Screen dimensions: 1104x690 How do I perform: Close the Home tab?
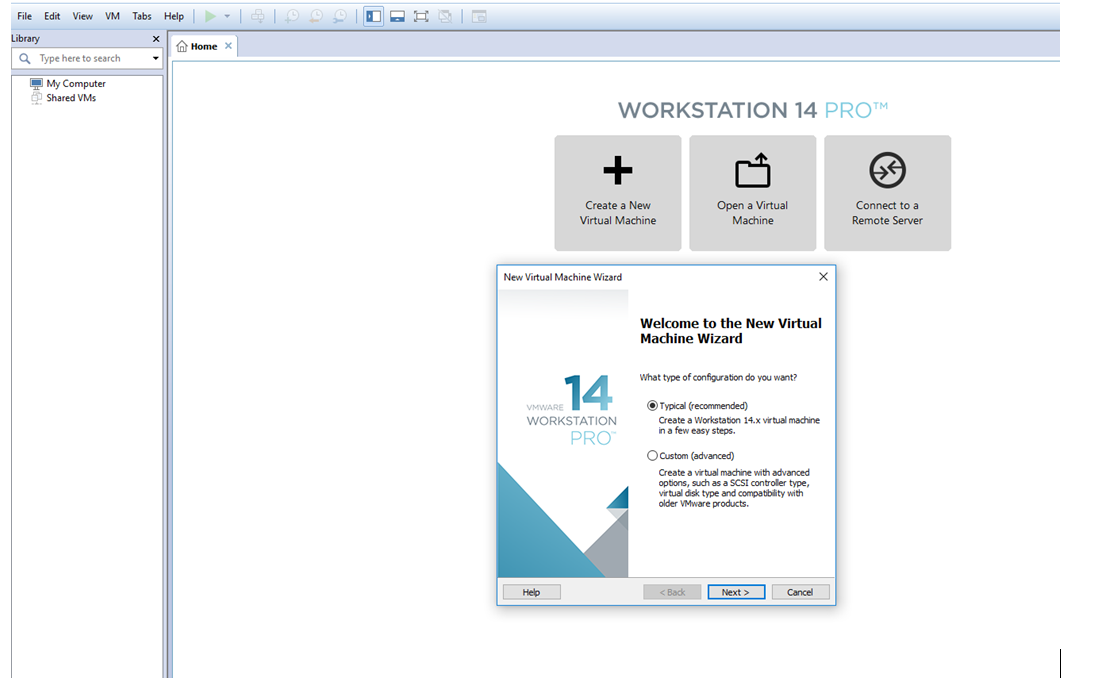(228, 46)
